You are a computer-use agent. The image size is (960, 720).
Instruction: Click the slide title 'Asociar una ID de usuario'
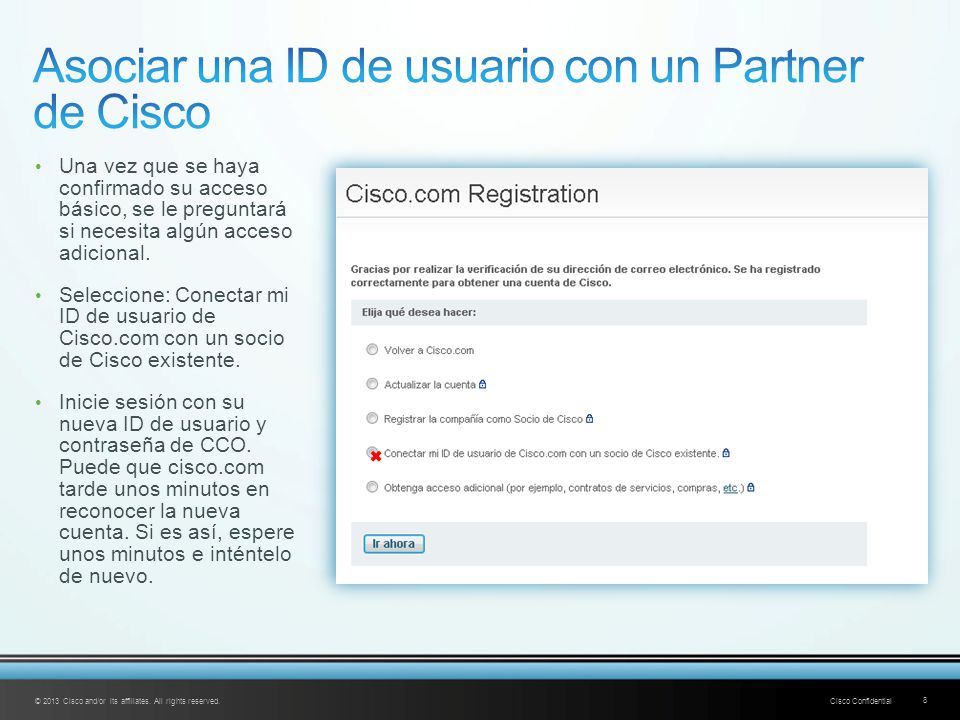pyautogui.click(x=448, y=89)
